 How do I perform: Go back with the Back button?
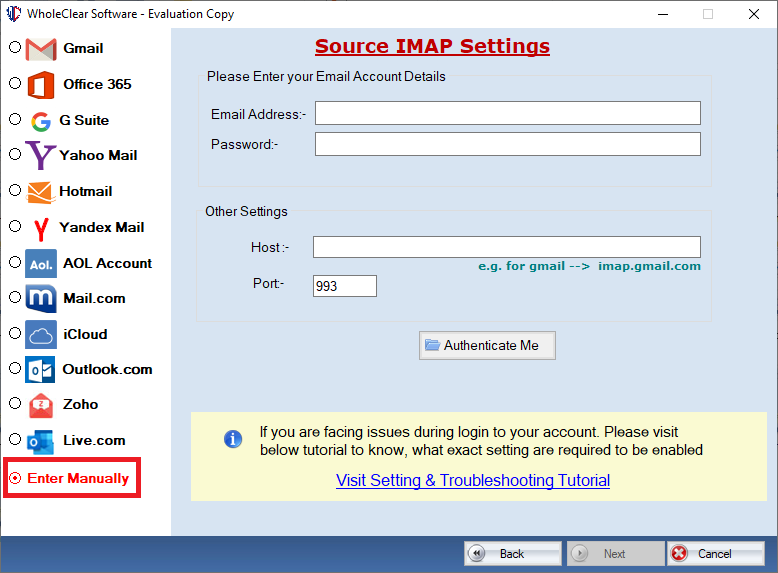(513, 554)
